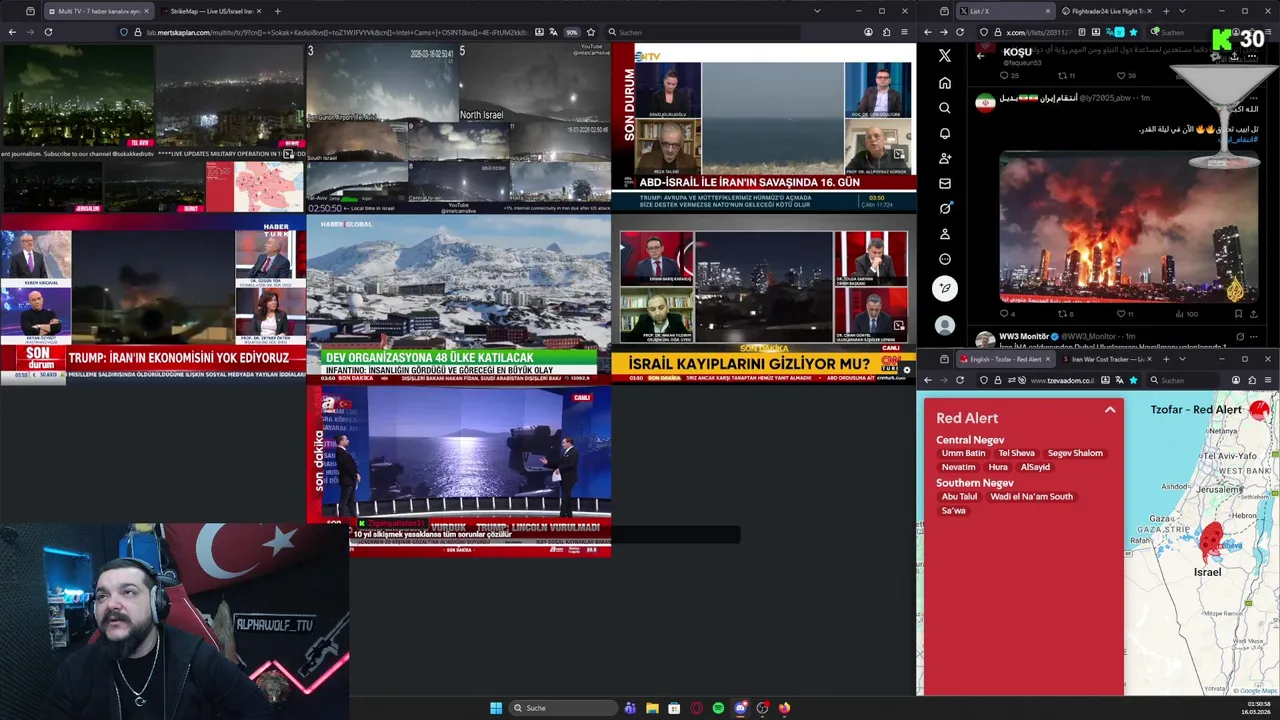This screenshot has width=1280, height=720.
Task: Click Abu Talul alert location chip
Action: pyautogui.click(x=959, y=496)
